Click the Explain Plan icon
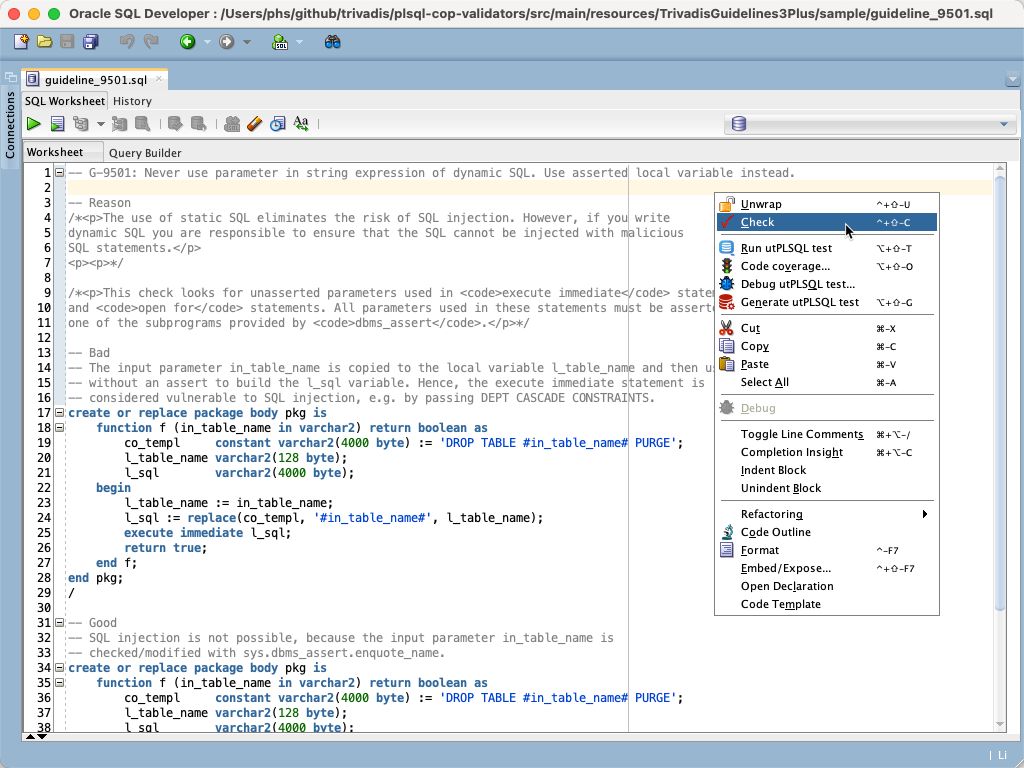Screen dimensions: 1024x768 pos(81,123)
